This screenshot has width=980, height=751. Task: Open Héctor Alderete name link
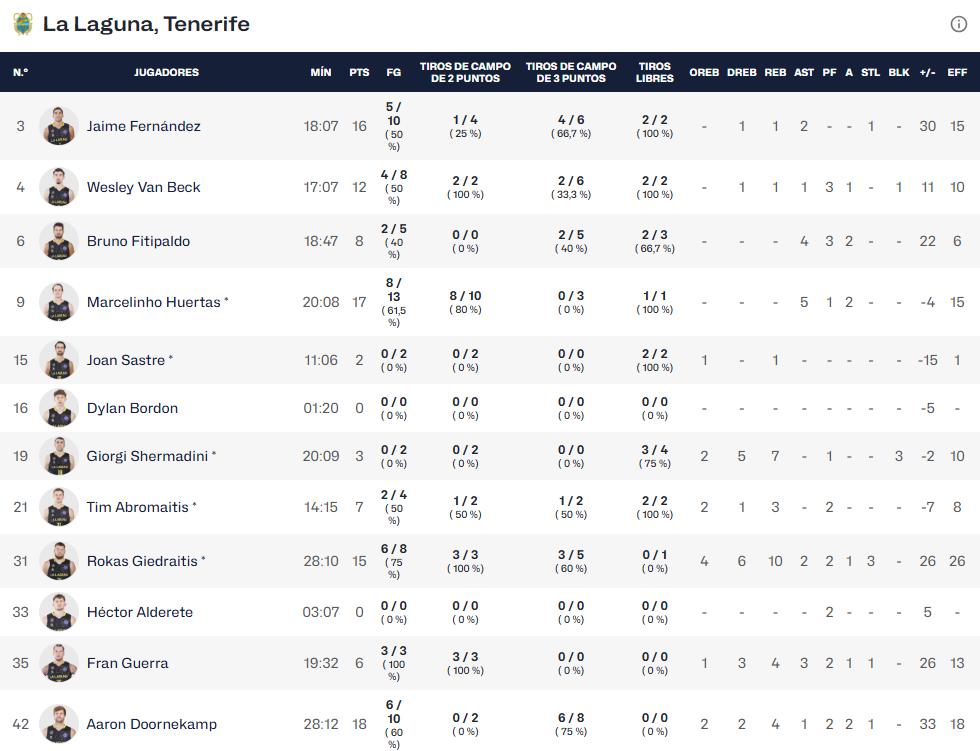click(140, 612)
